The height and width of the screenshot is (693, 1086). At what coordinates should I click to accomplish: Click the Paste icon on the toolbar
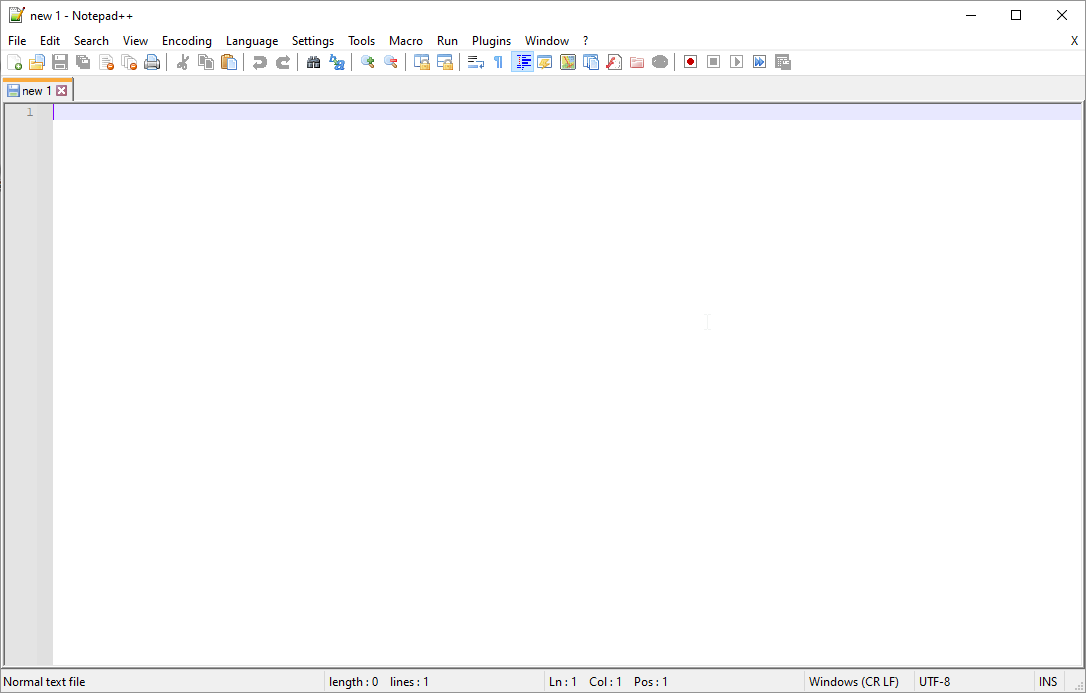228,61
